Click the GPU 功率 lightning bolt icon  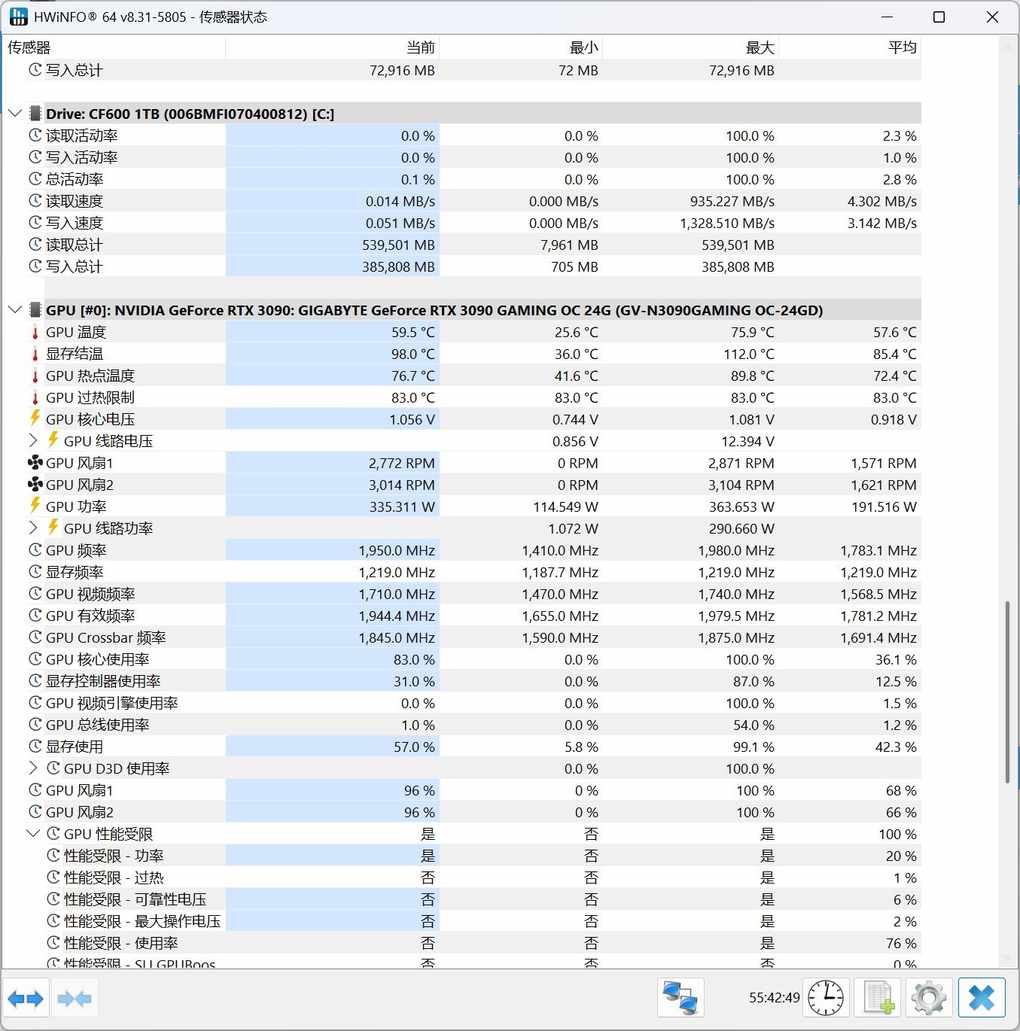(36, 506)
